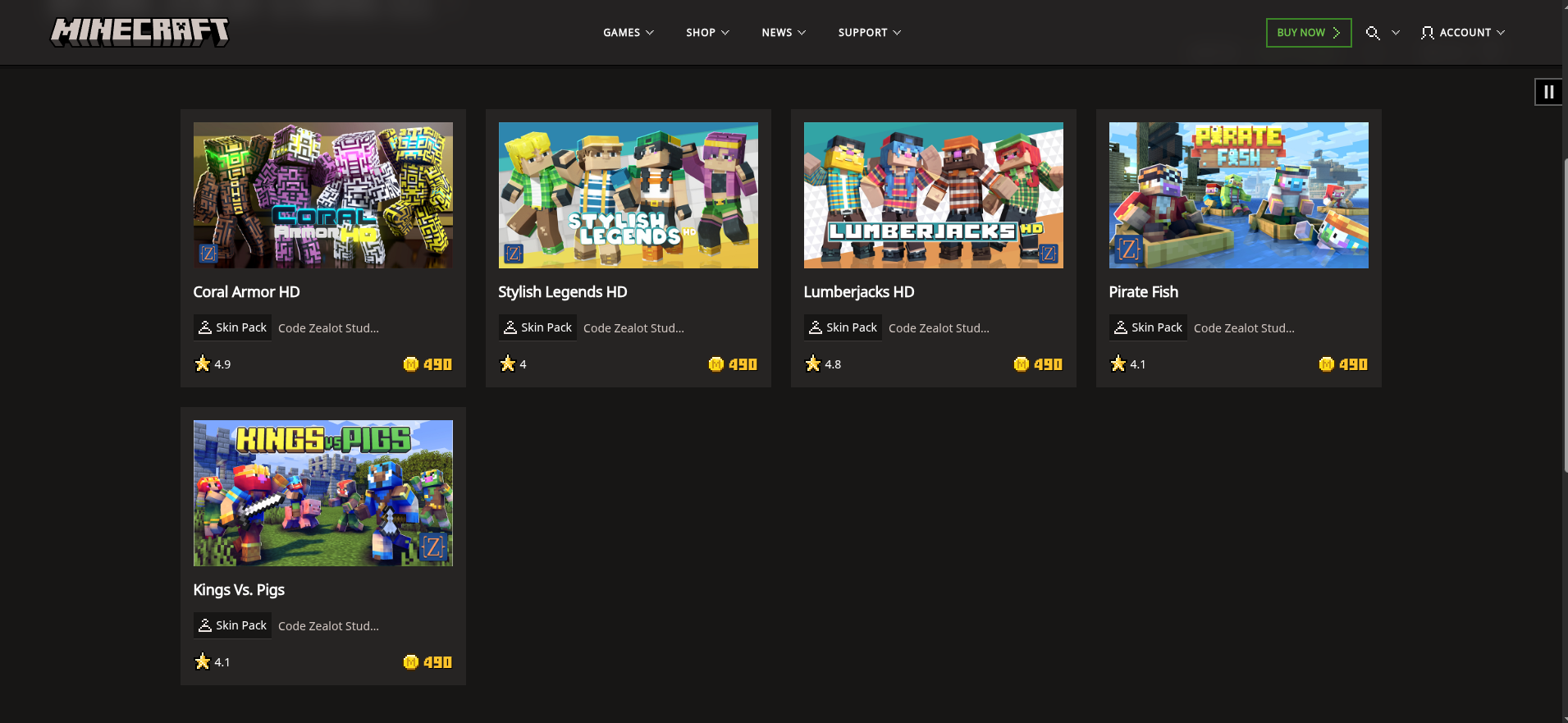Click the Stylish Legends HD thumbnail image
This screenshot has height=723, width=1568.
(629, 195)
